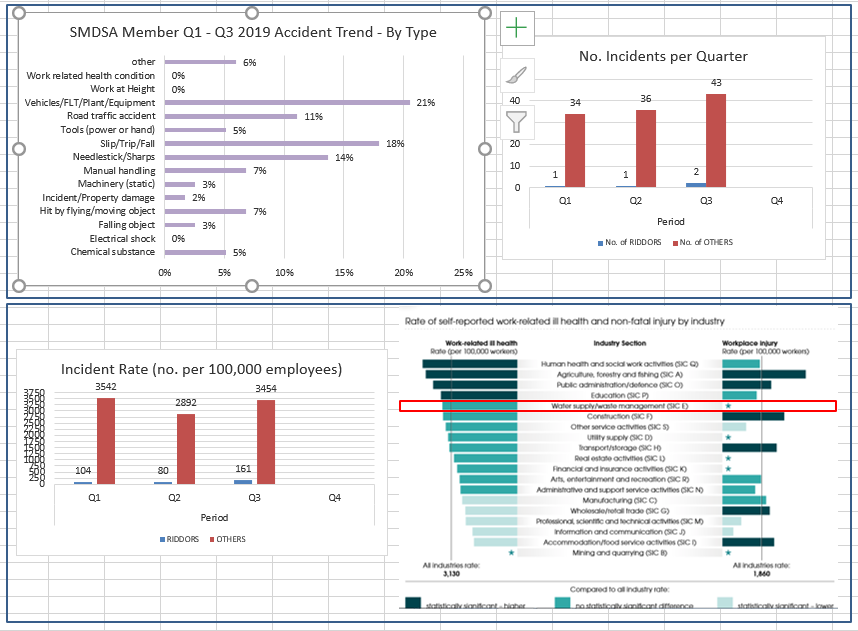
Task: Click top-left resize handle of Accident Trend chart
Action: pos(17,12)
